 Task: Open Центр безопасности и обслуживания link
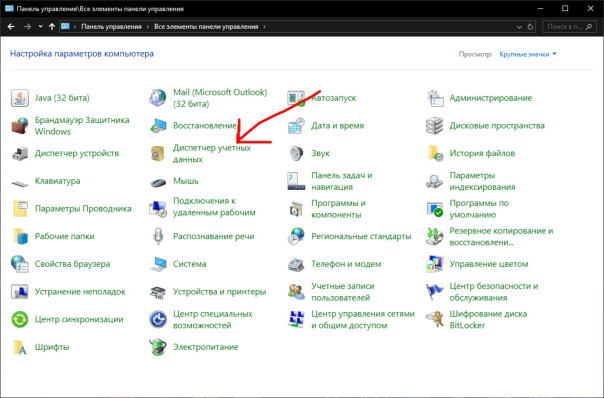click(494, 292)
